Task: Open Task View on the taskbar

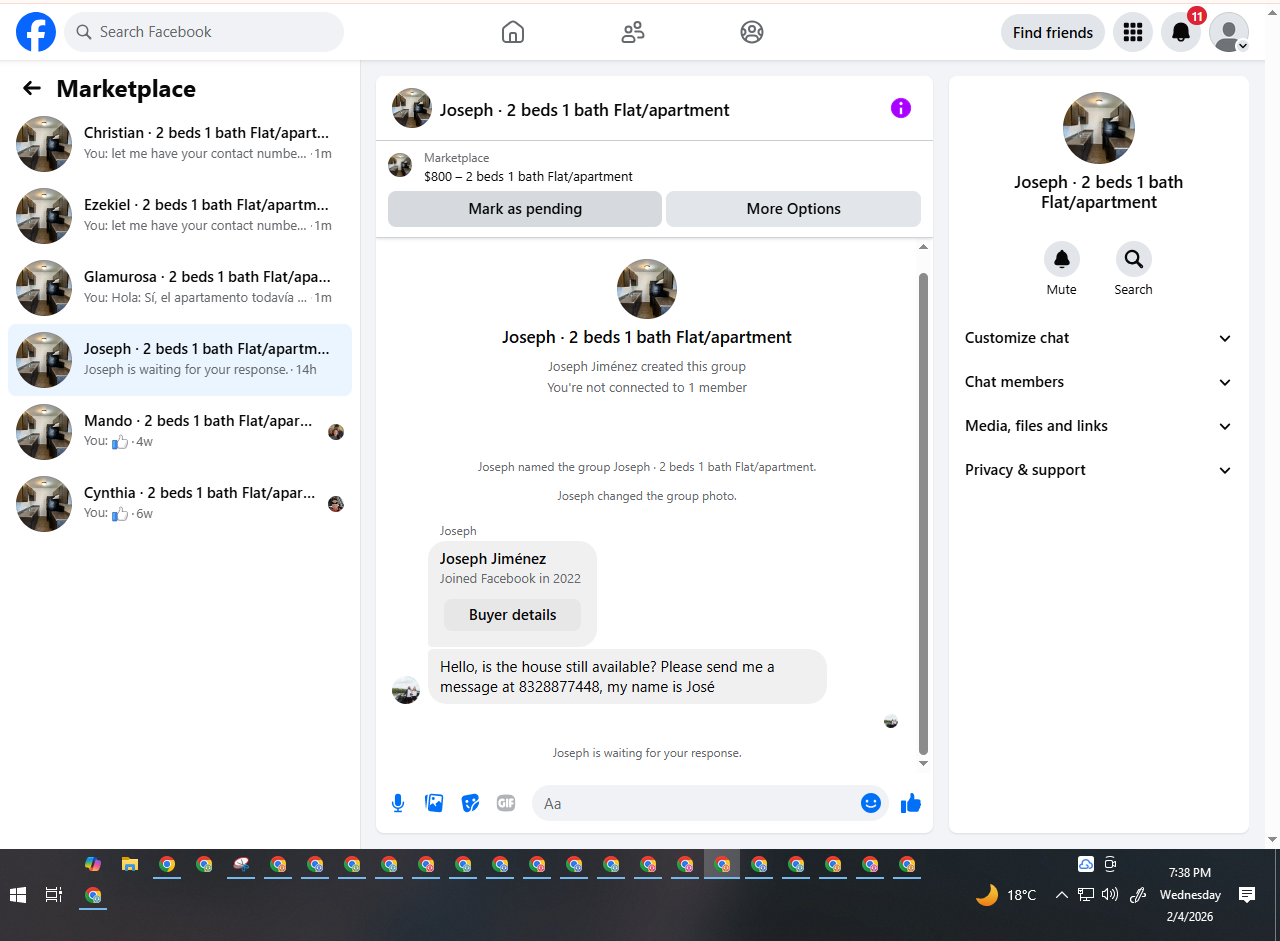Action: pyautogui.click(x=54, y=895)
